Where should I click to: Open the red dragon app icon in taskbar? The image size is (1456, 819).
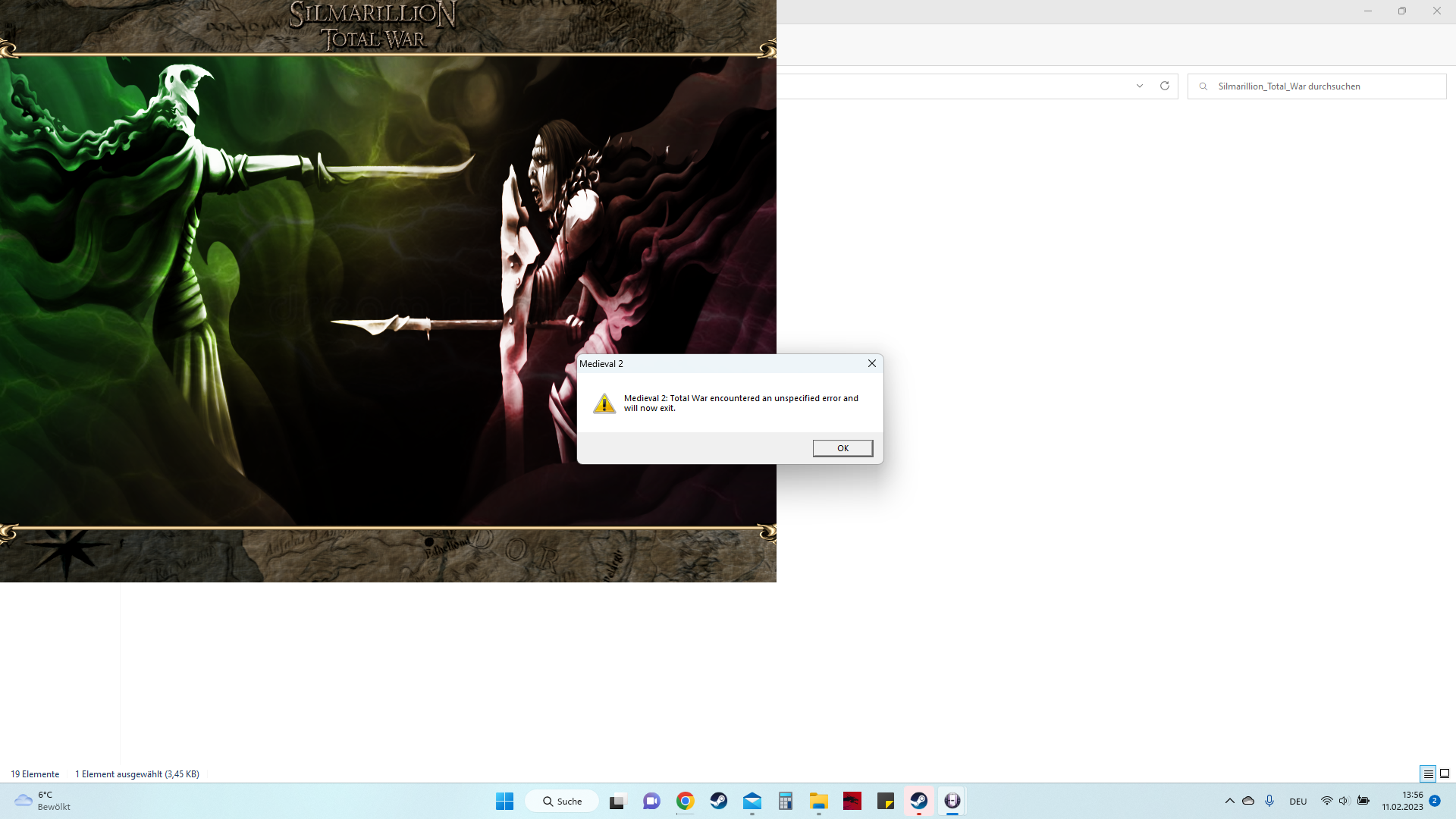852,801
